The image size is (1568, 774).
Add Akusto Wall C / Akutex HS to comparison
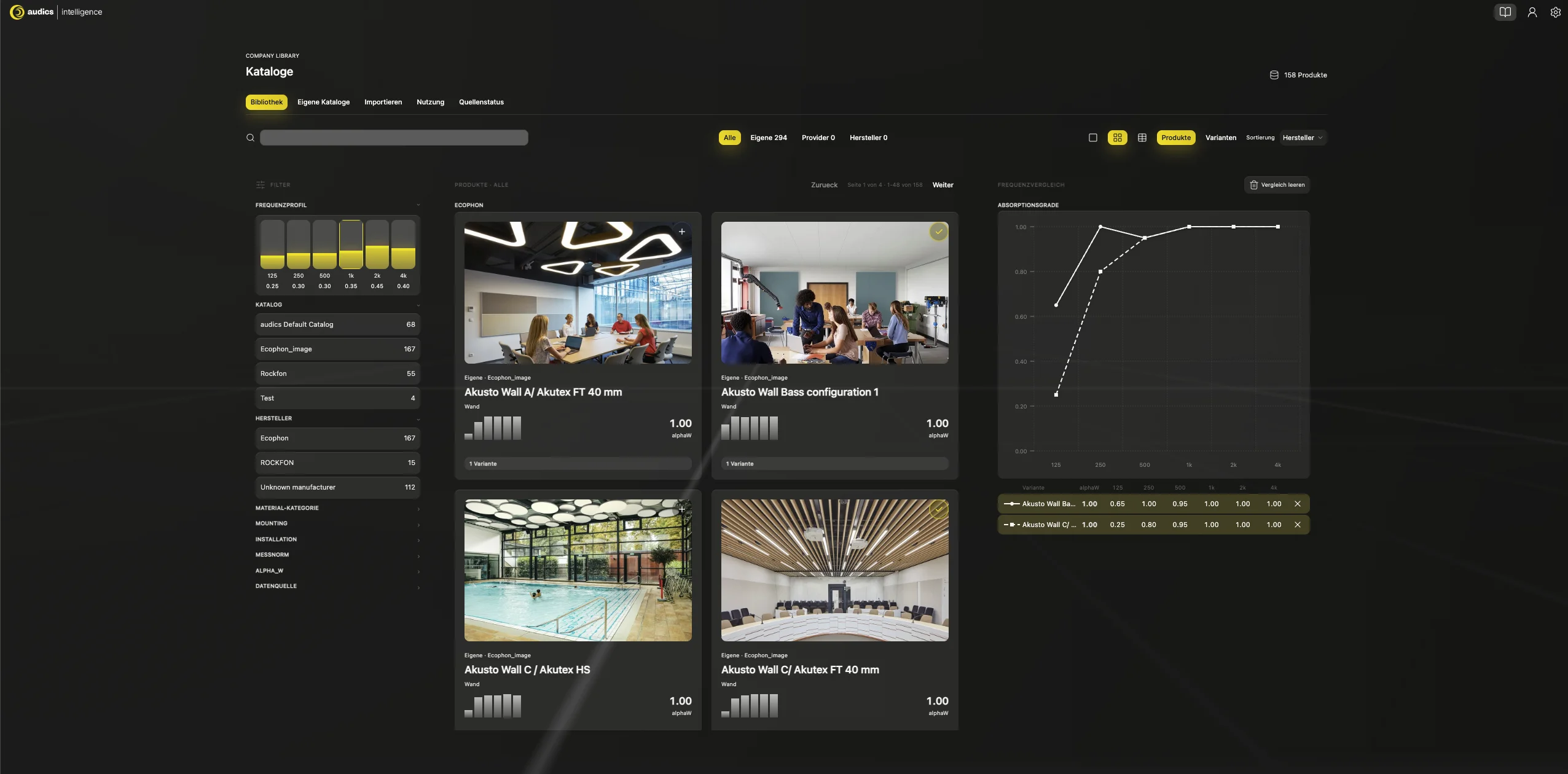point(681,509)
